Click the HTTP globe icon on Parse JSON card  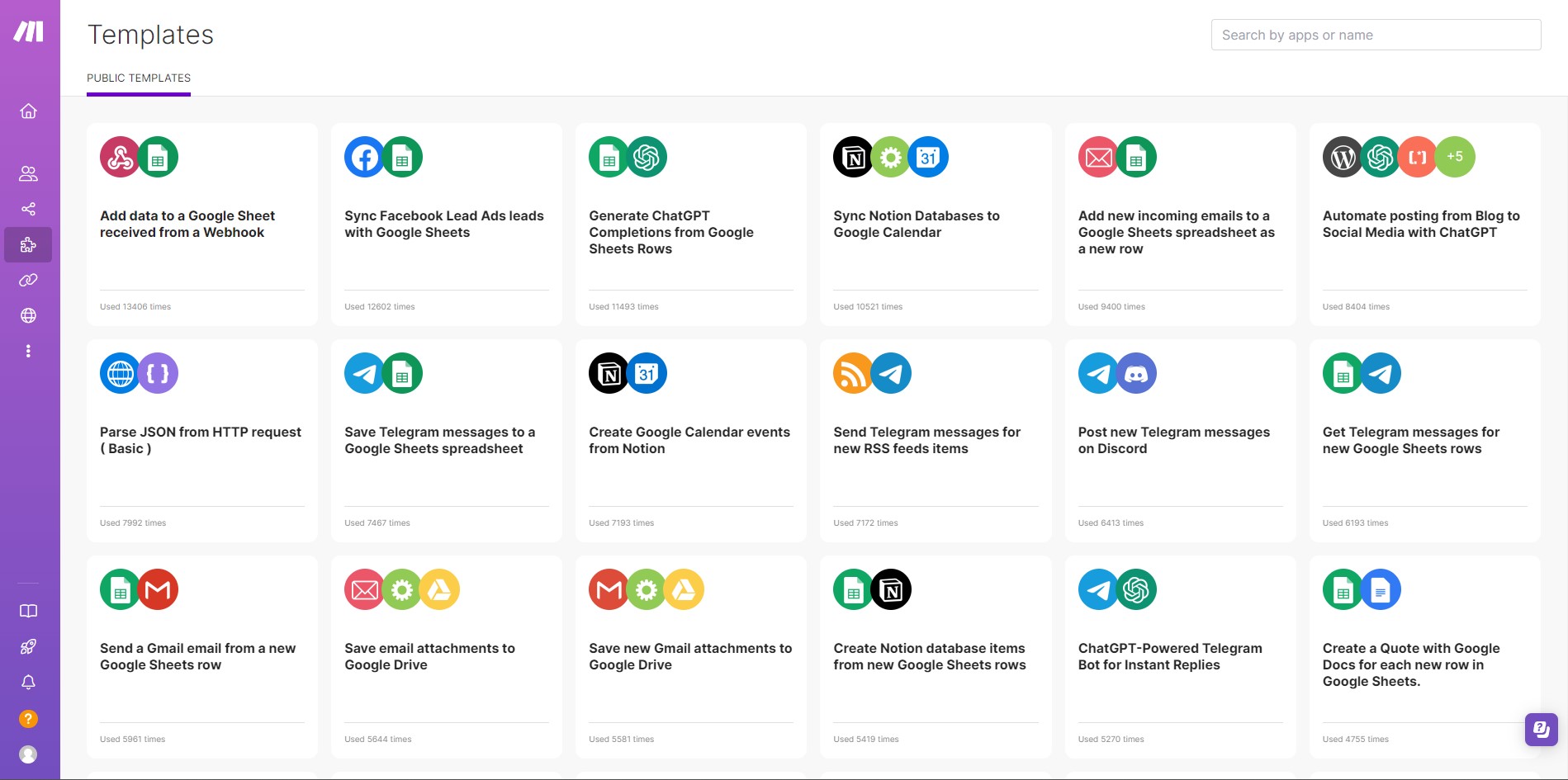point(121,373)
